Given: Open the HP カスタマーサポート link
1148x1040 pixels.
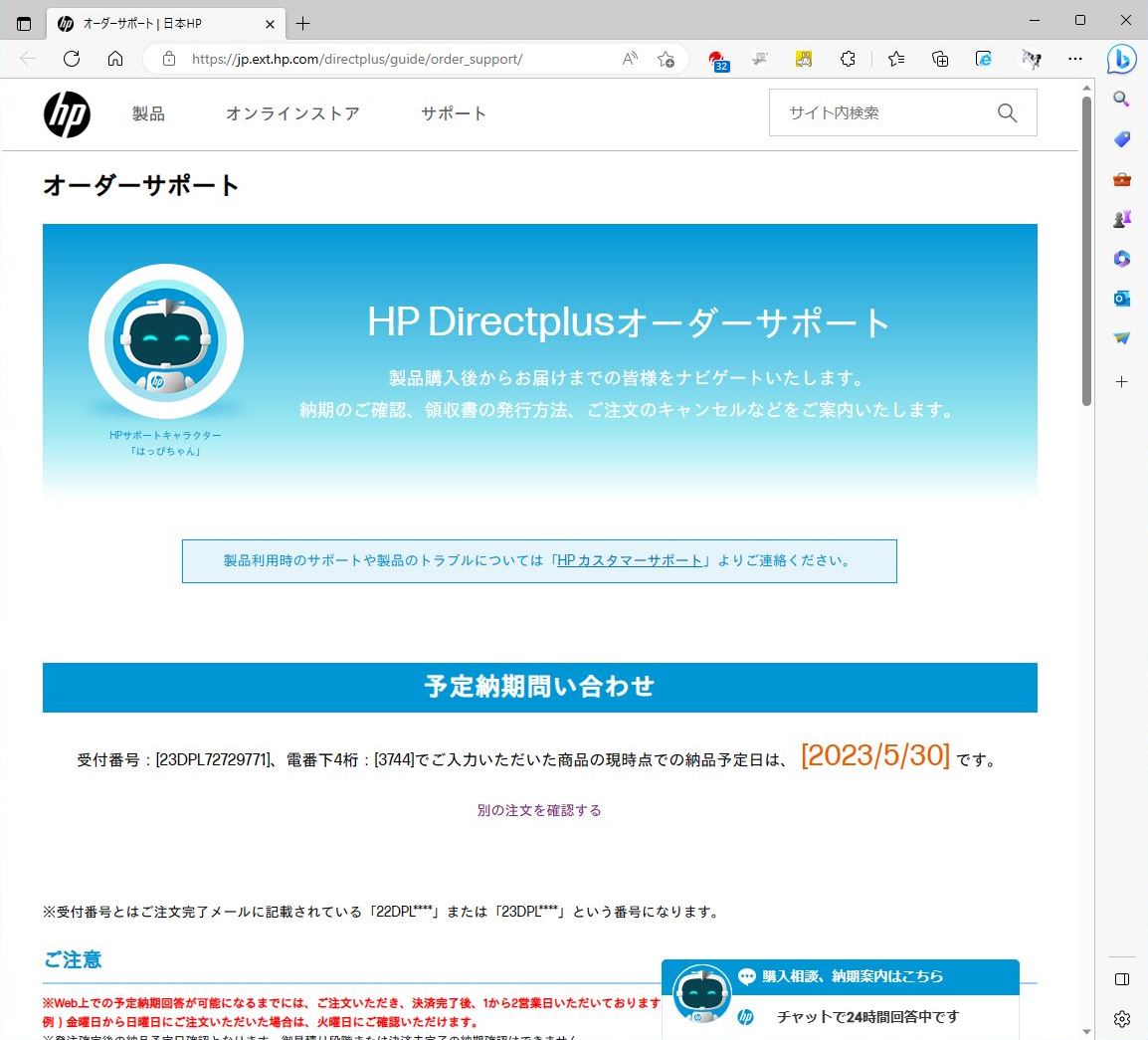Looking at the screenshot, I should pyautogui.click(x=630, y=560).
